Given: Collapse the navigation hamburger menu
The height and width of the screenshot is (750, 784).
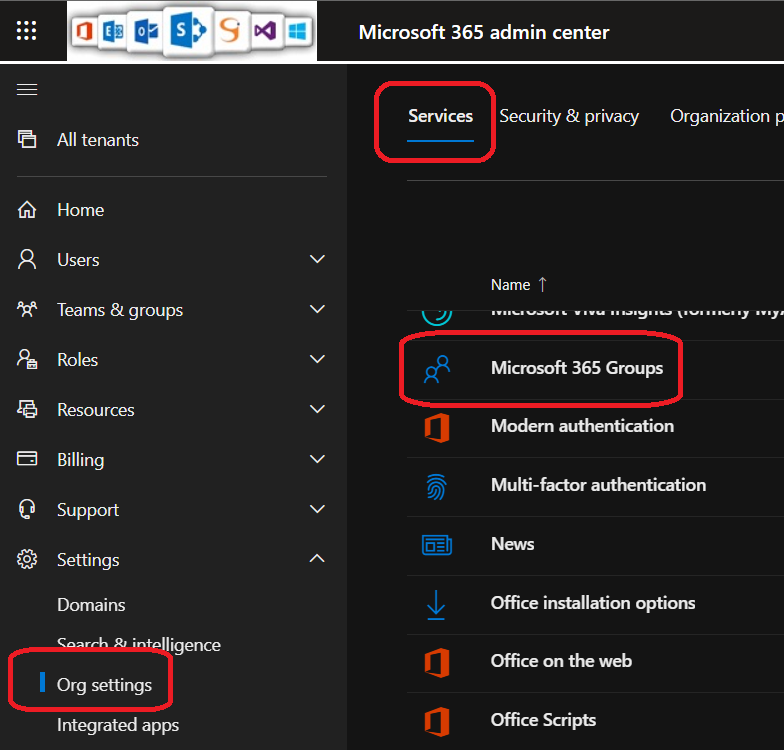Looking at the screenshot, I should 27,90.
